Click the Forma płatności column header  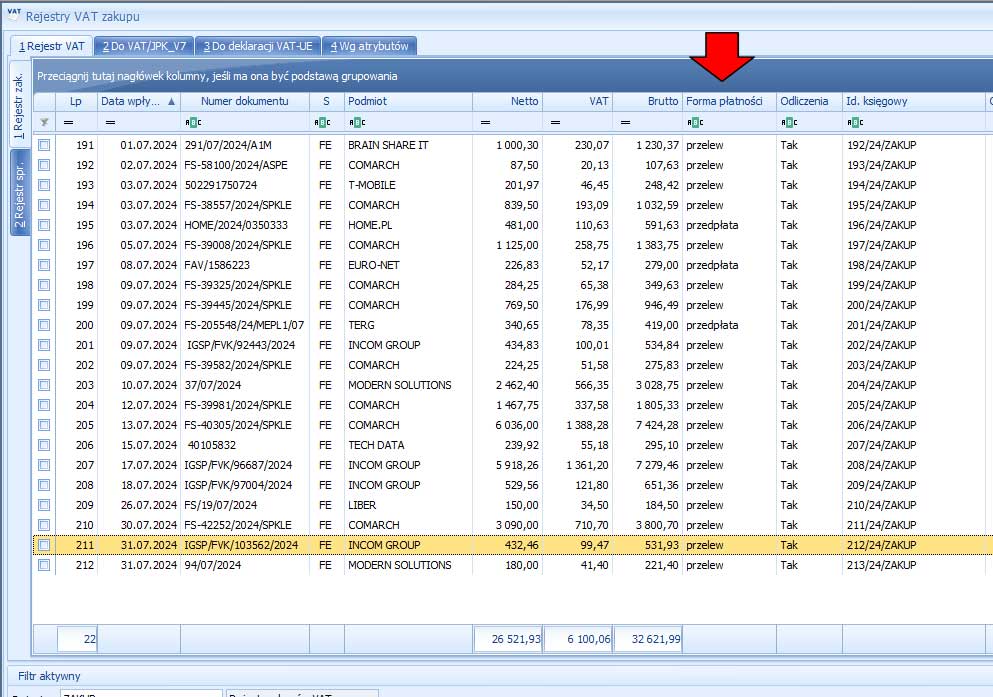[729, 101]
